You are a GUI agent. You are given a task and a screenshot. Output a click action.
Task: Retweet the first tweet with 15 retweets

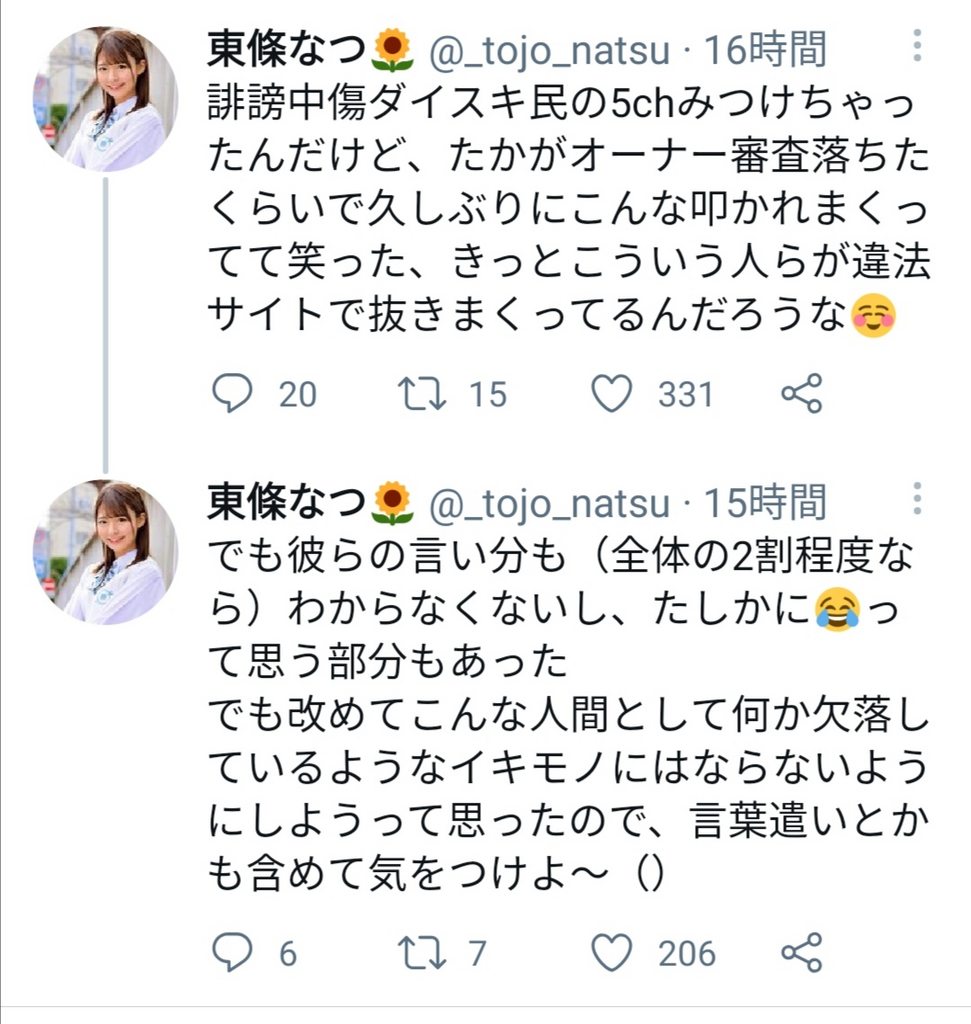tap(422, 394)
